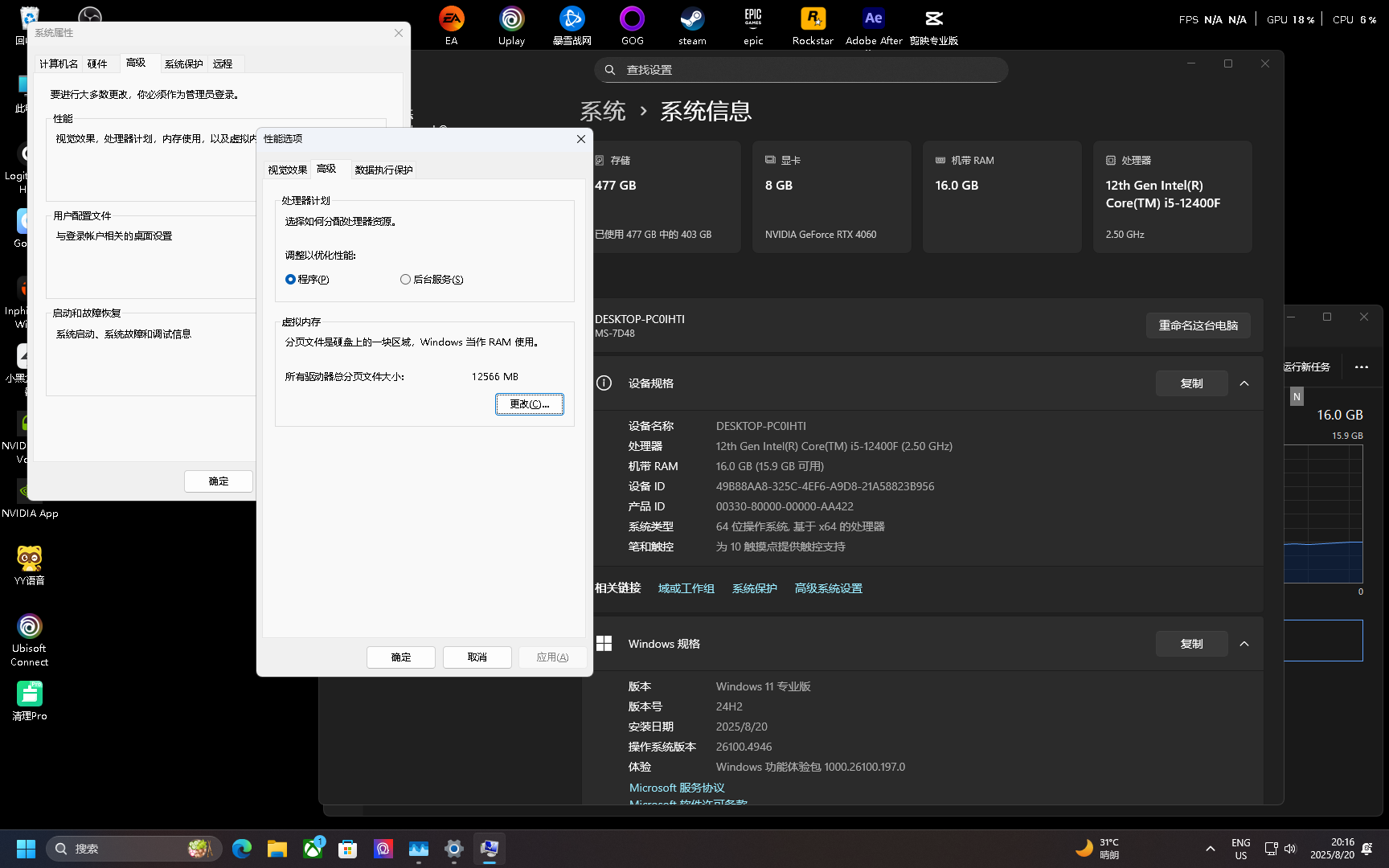Launch the 剪映专业版 desktop icon
This screenshot has width=1389, height=868.
click(x=933, y=25)
